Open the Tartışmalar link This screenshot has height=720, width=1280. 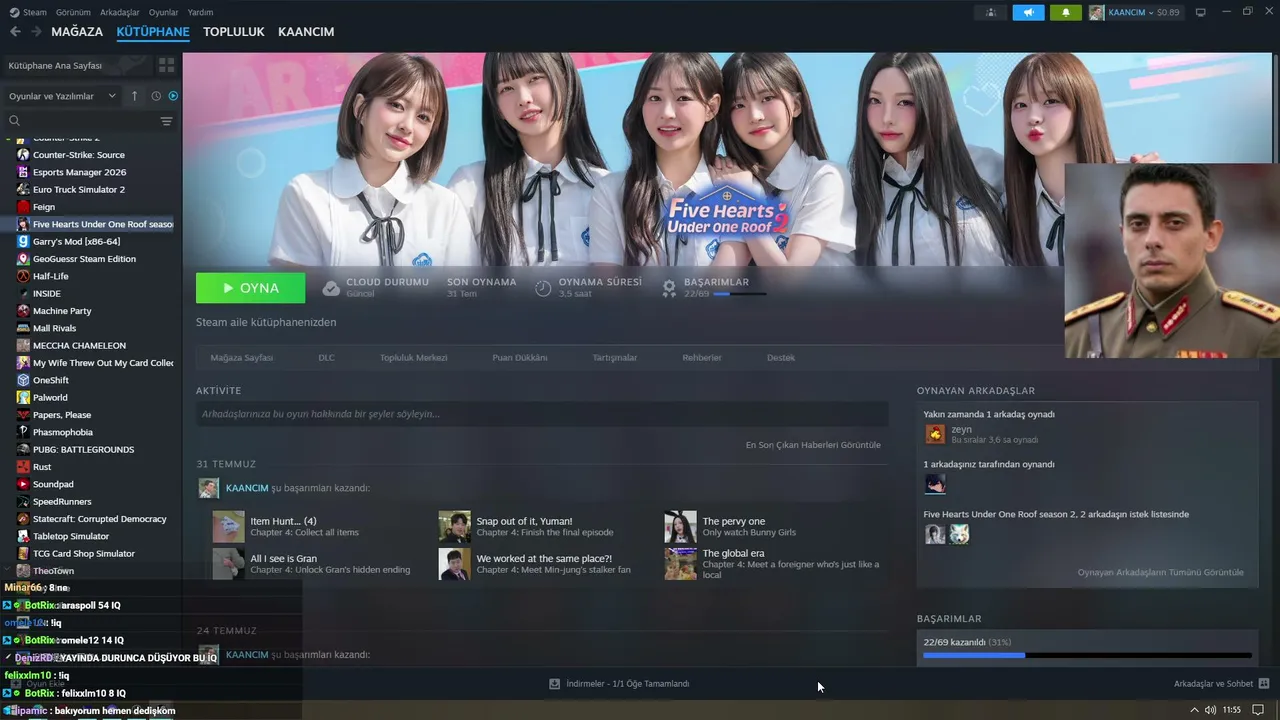[x=615, y=357]
